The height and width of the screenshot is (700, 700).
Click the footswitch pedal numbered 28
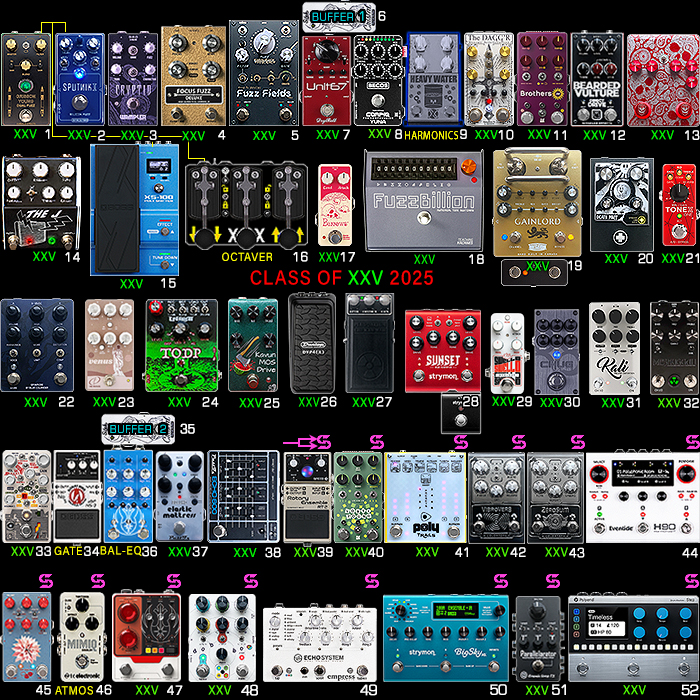(461, 413)
